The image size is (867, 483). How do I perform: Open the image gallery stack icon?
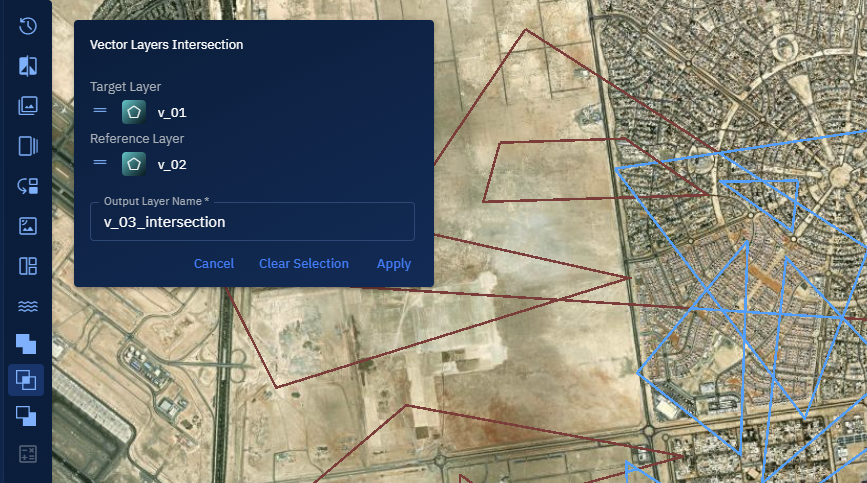[x=27, y=105]
